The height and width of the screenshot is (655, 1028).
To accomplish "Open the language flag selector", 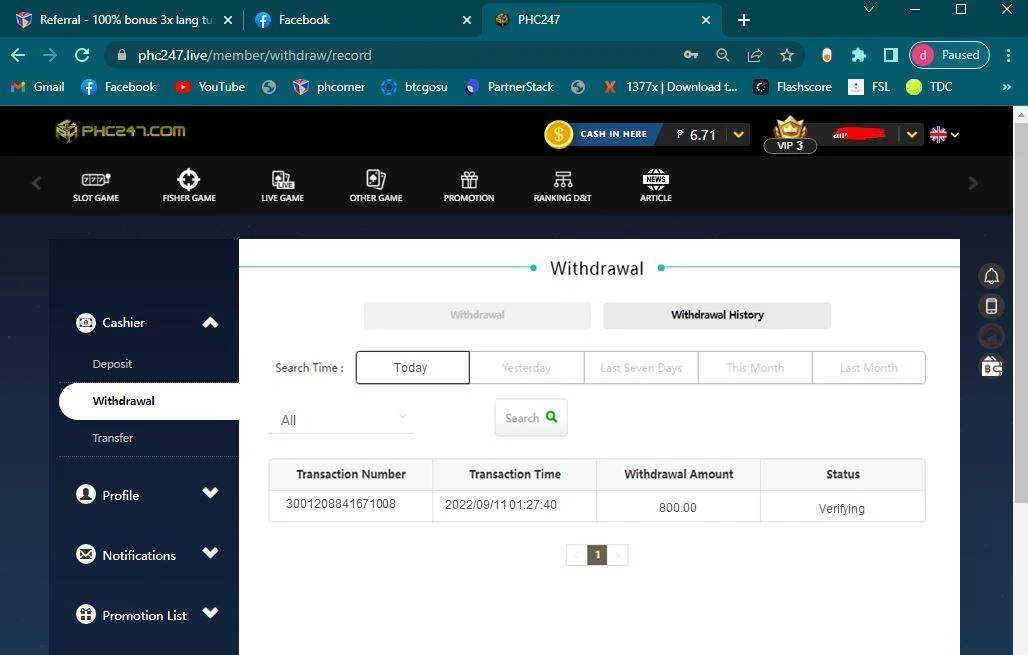I will pyautogui.click(x=944, y=134).
